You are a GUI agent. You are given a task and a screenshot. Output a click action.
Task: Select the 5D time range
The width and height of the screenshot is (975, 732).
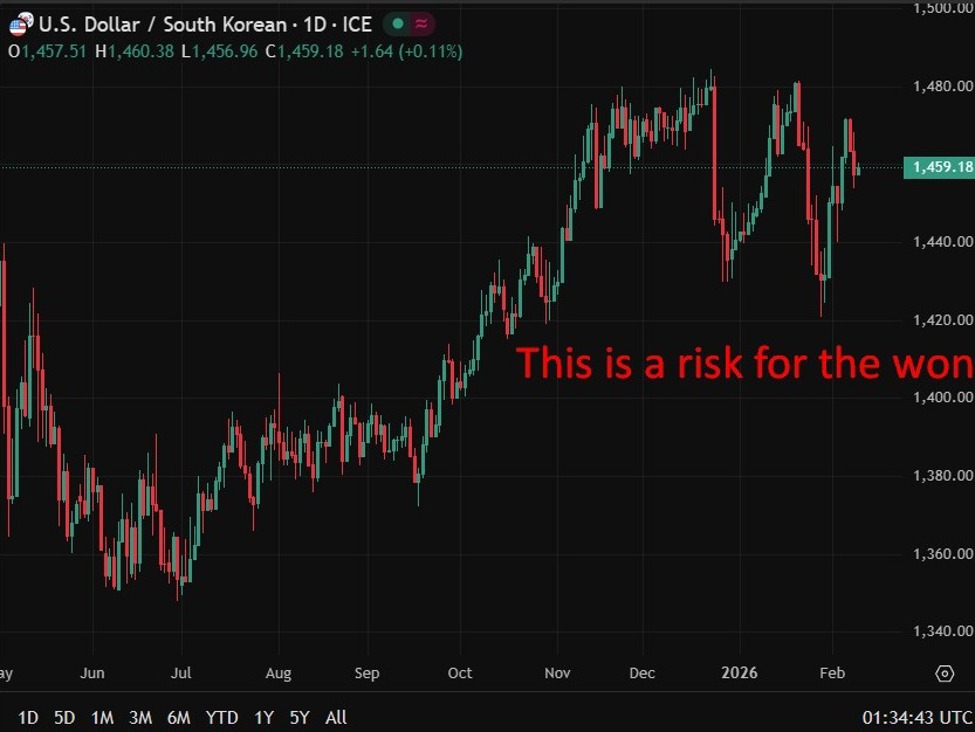tap(64, 717)
